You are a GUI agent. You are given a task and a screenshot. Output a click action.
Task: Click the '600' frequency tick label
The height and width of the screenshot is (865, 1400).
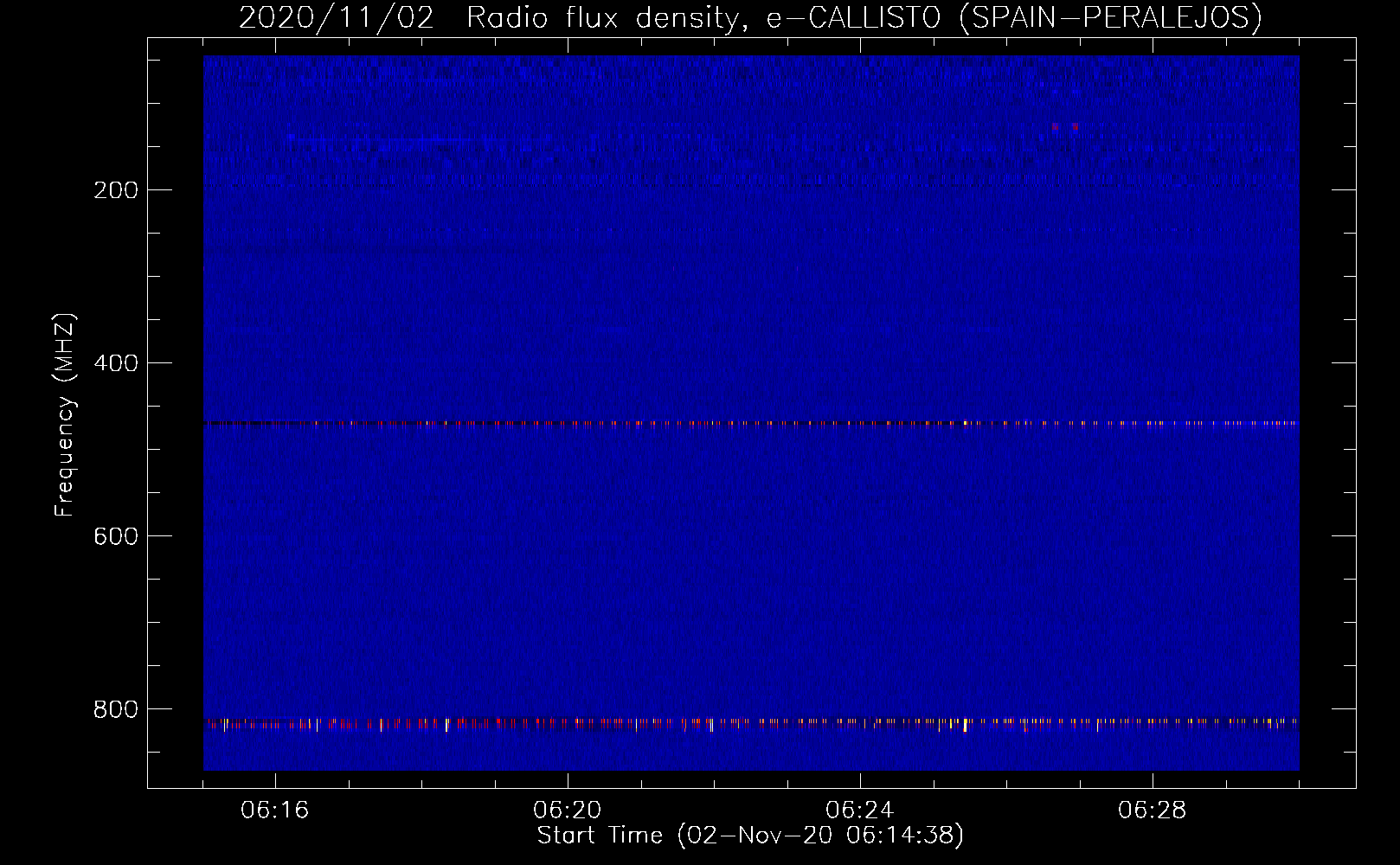[116, 536]
